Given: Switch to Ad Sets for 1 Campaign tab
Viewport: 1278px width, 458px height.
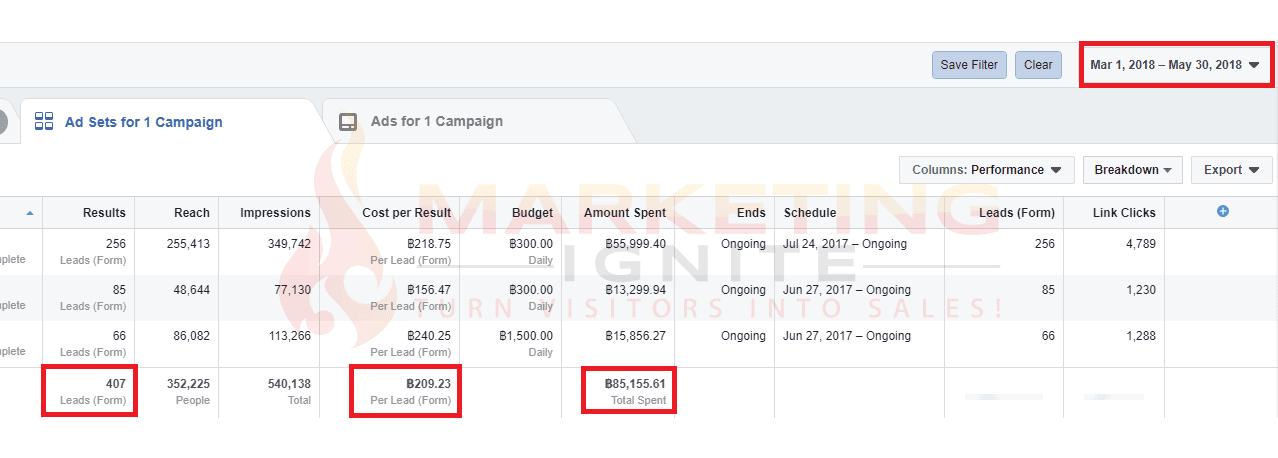Looking at the screenshot, I should pos(143,122).
